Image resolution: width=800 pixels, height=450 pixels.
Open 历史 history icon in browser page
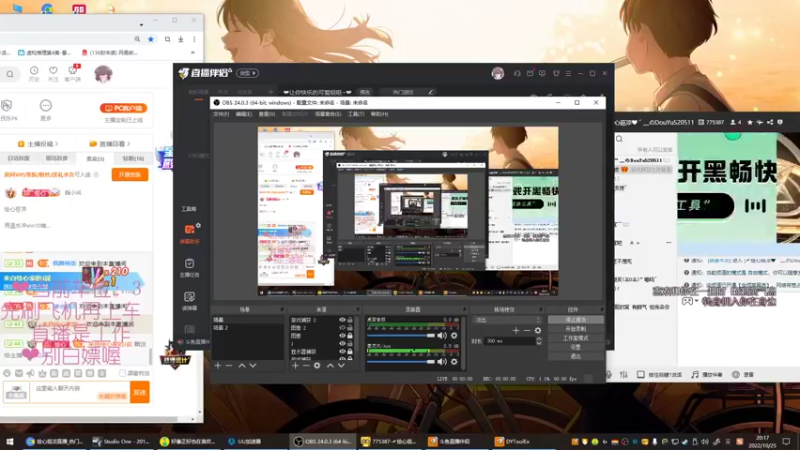click(34, 73)
